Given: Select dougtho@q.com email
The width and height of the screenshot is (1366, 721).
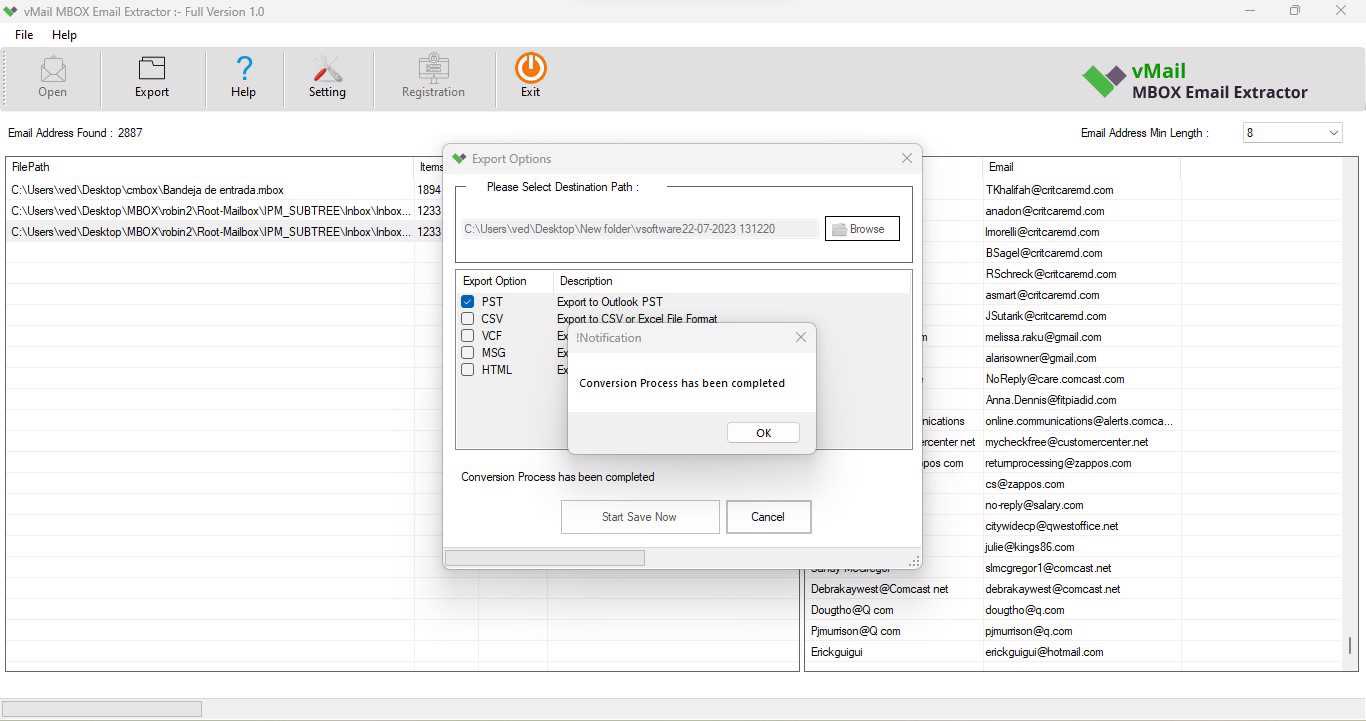Looking at the screenshot, I should [1025, 610].
